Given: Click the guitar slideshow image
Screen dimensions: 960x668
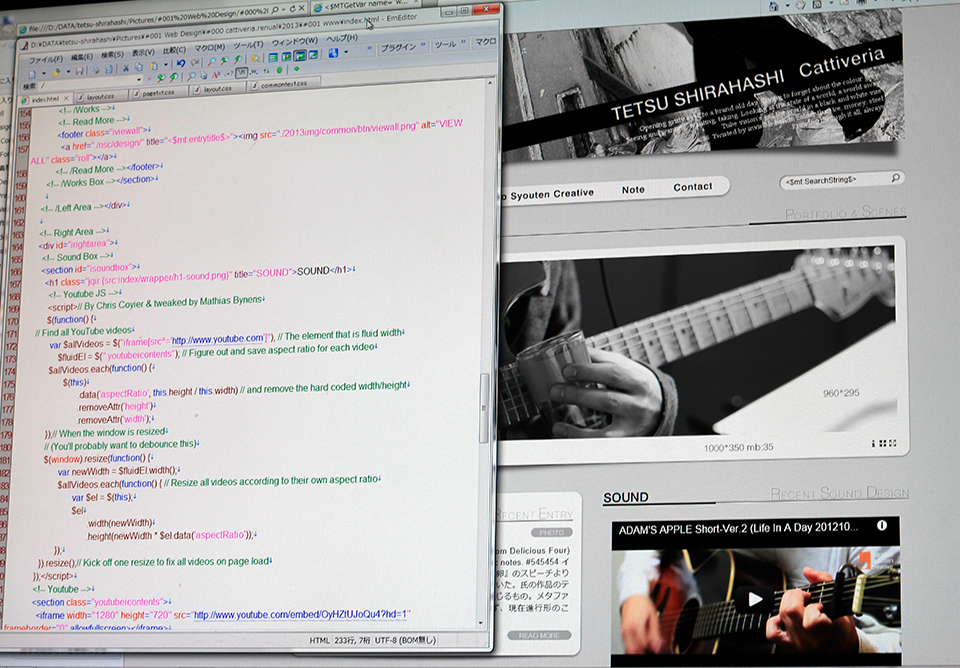Looking at the screenshot, I should pos(698,340).
